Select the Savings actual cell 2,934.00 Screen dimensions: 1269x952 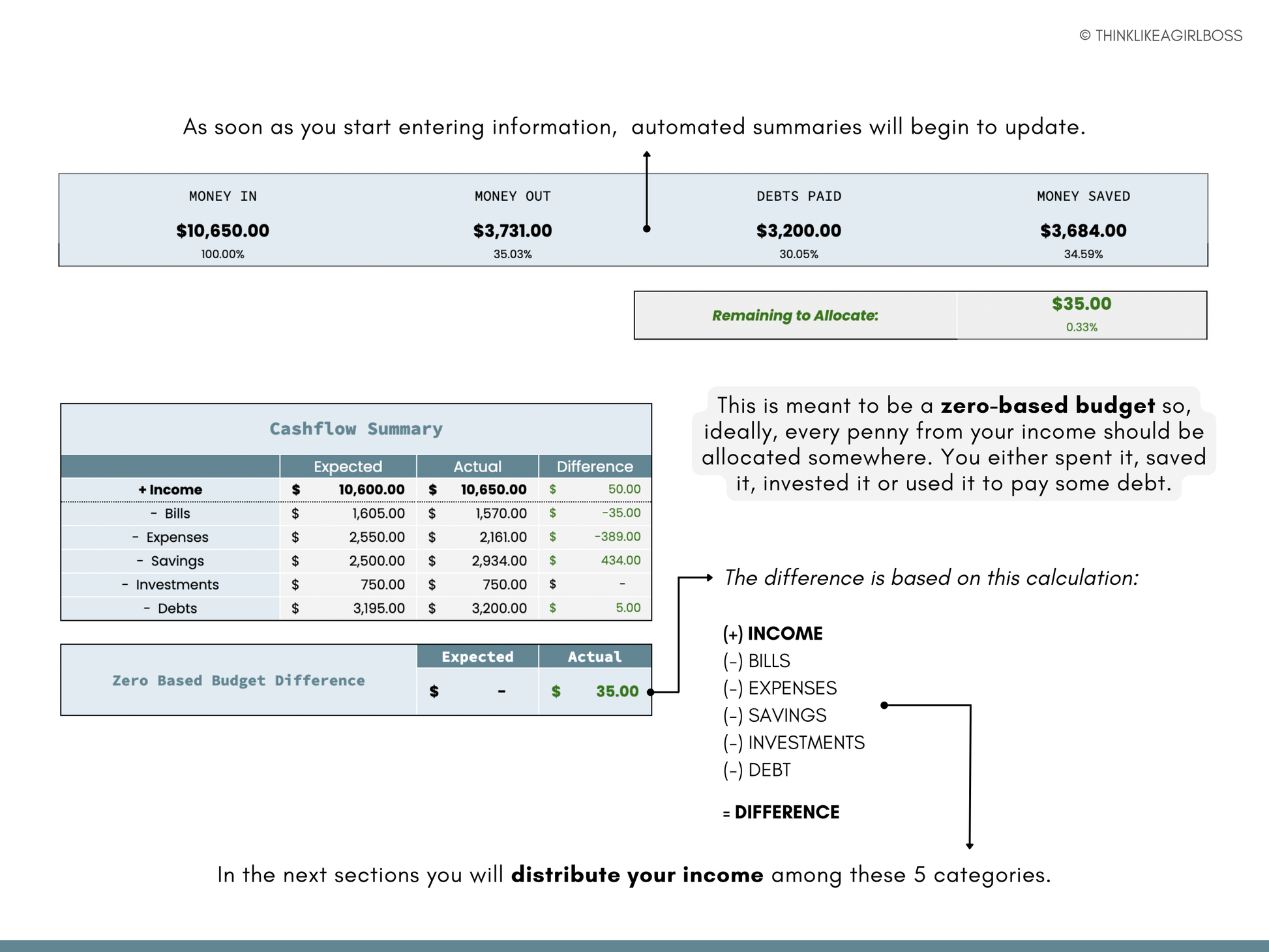[x=499, y=561]
